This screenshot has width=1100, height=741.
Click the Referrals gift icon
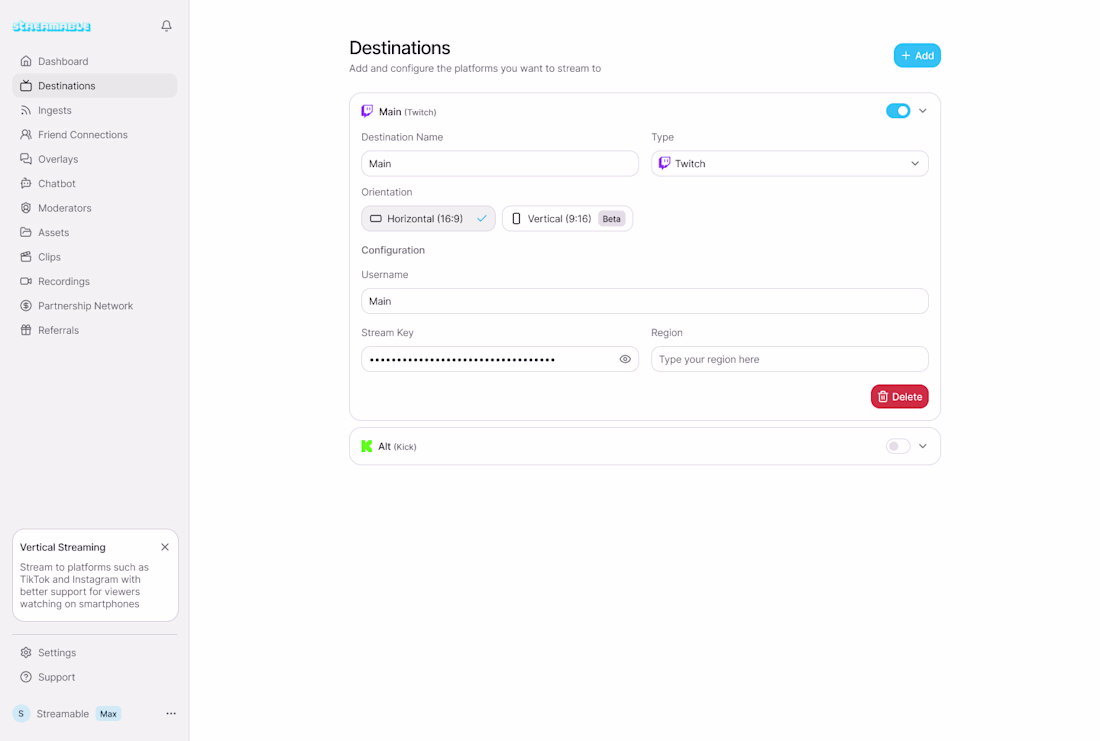click(26, 331)
